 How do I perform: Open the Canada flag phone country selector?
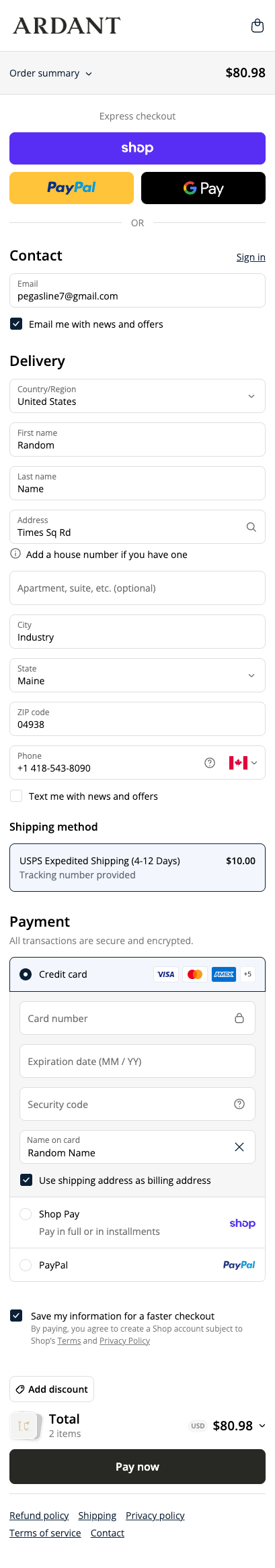click(243, 763)
